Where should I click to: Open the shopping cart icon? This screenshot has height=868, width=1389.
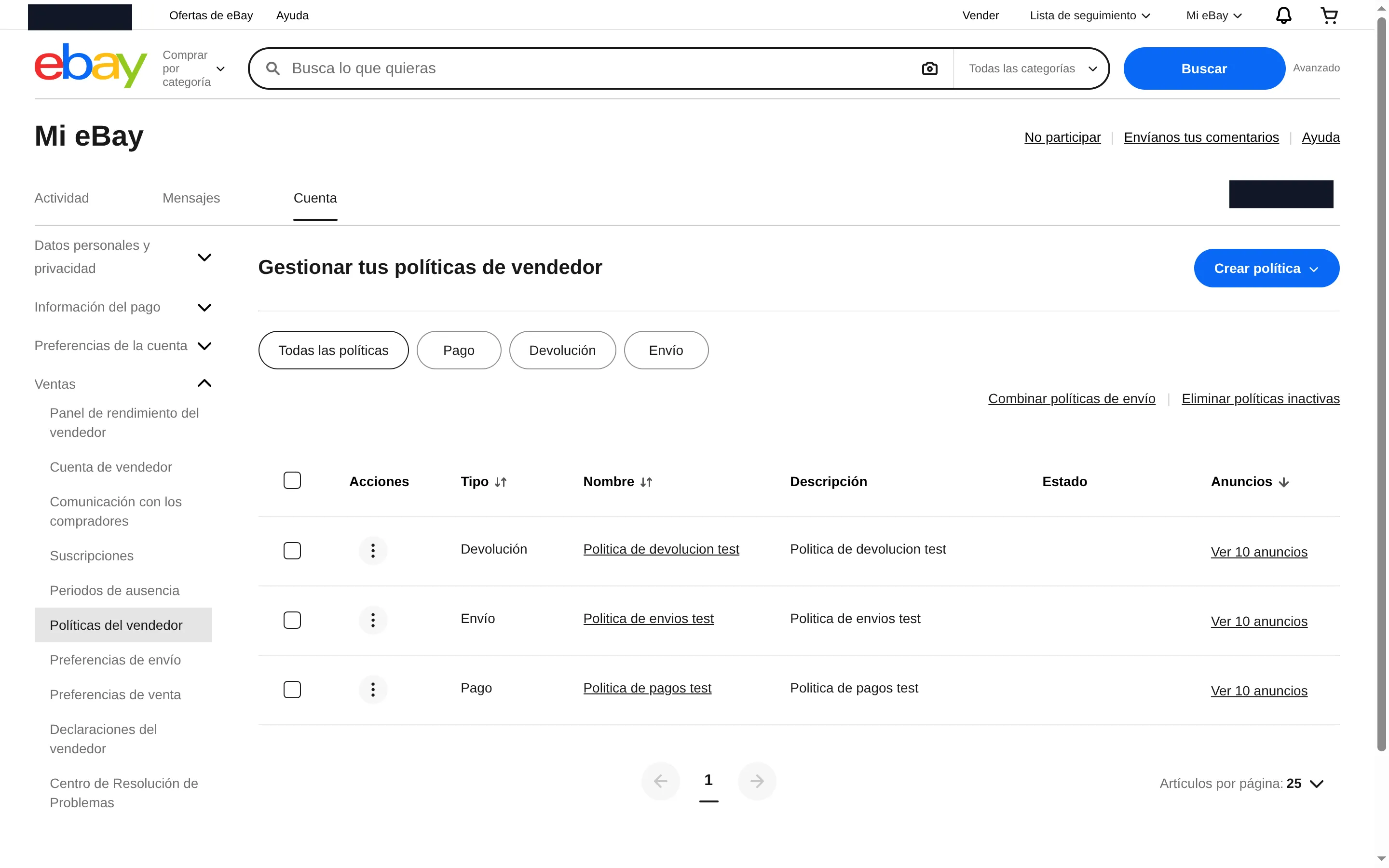1329,15
